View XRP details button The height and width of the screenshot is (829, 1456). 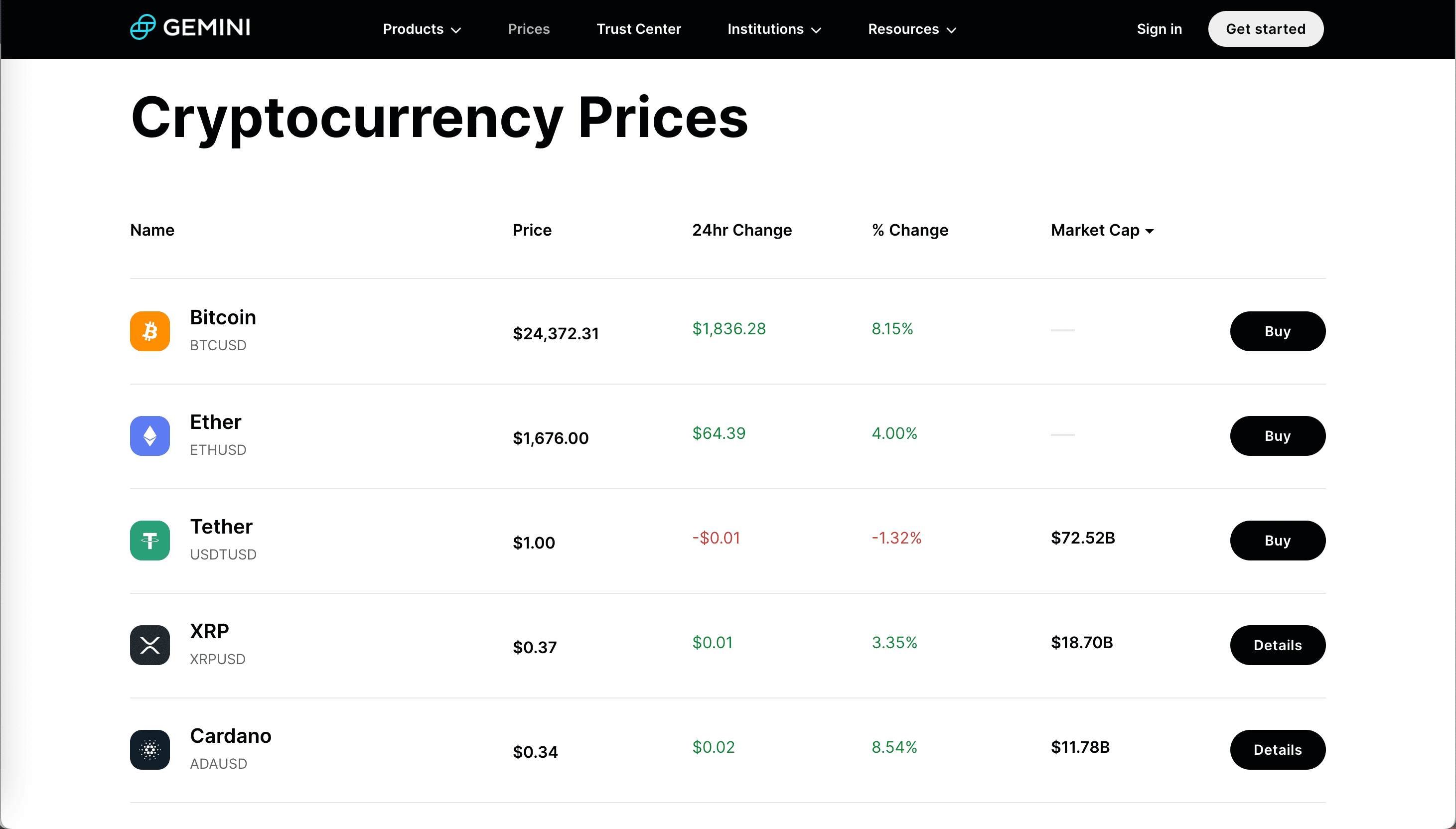coord(1277,645)
